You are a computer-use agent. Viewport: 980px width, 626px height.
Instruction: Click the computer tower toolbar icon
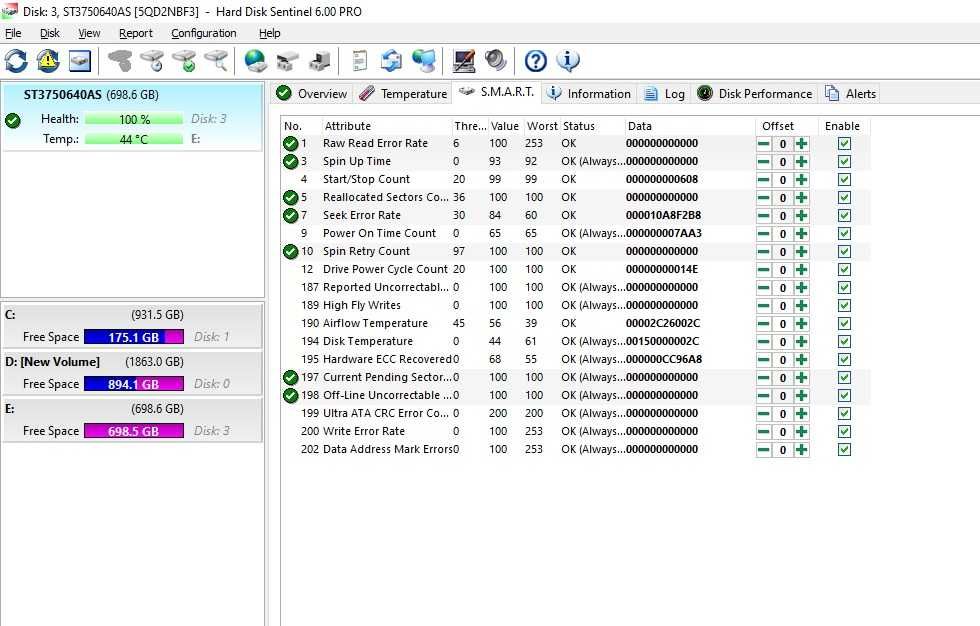320,61
